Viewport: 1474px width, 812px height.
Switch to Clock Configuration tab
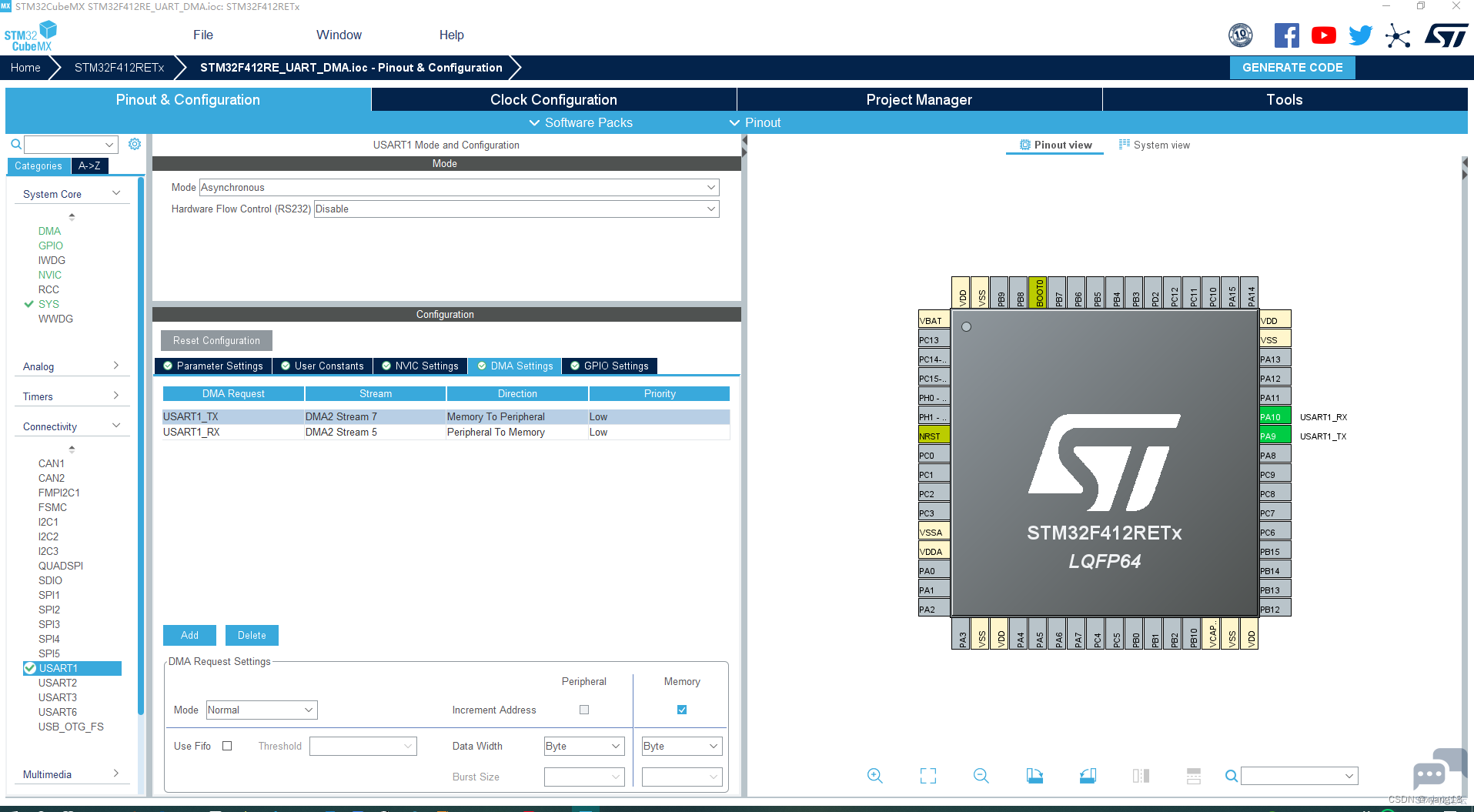[553, 99]
